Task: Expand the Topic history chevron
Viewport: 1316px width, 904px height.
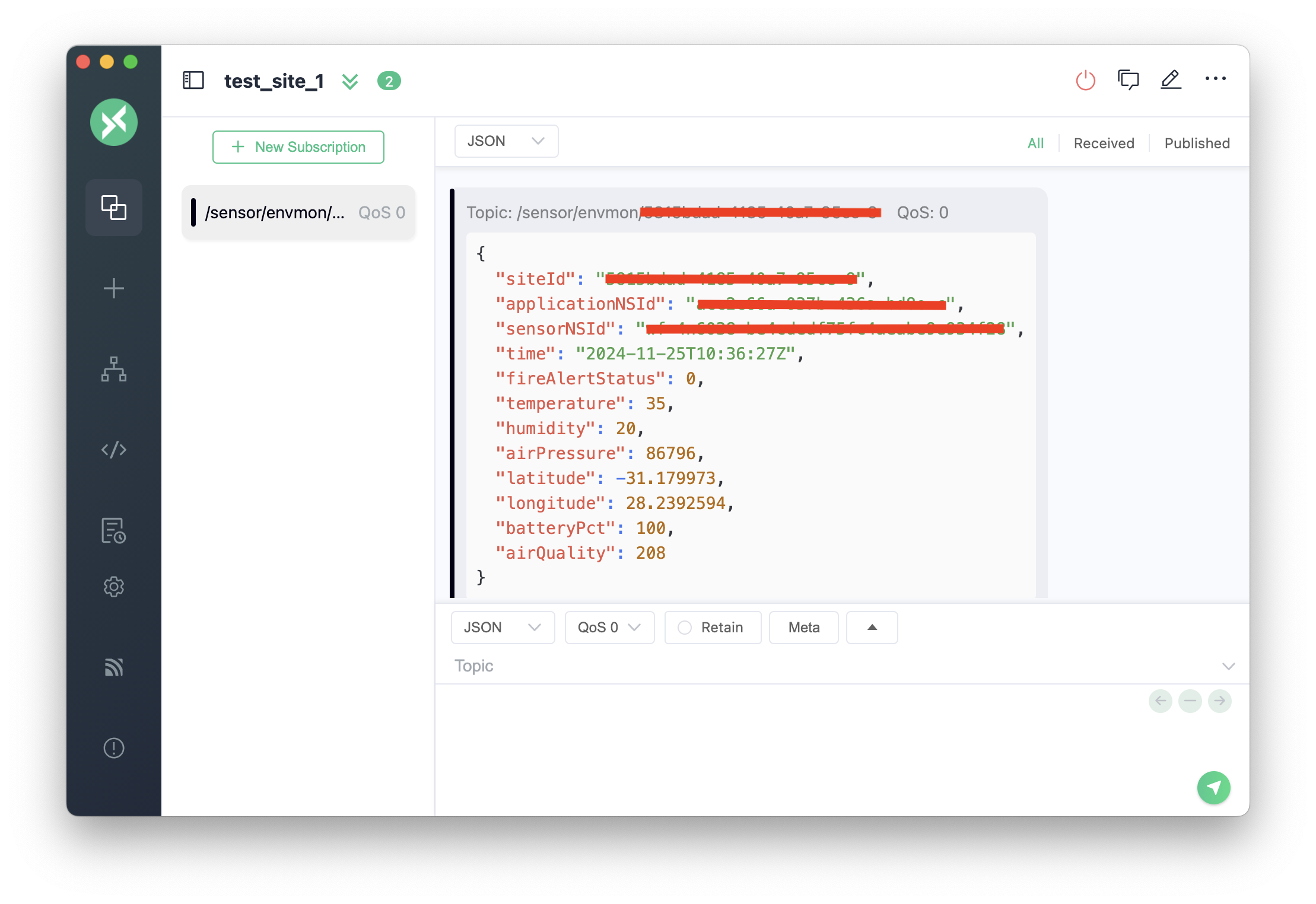Action: click(x=1229, y=666)
